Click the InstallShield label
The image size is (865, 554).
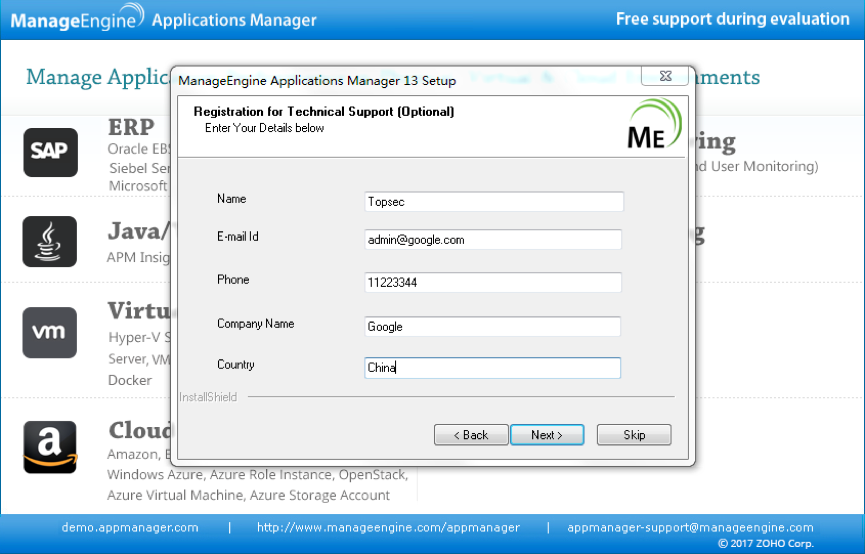[208, 397]
